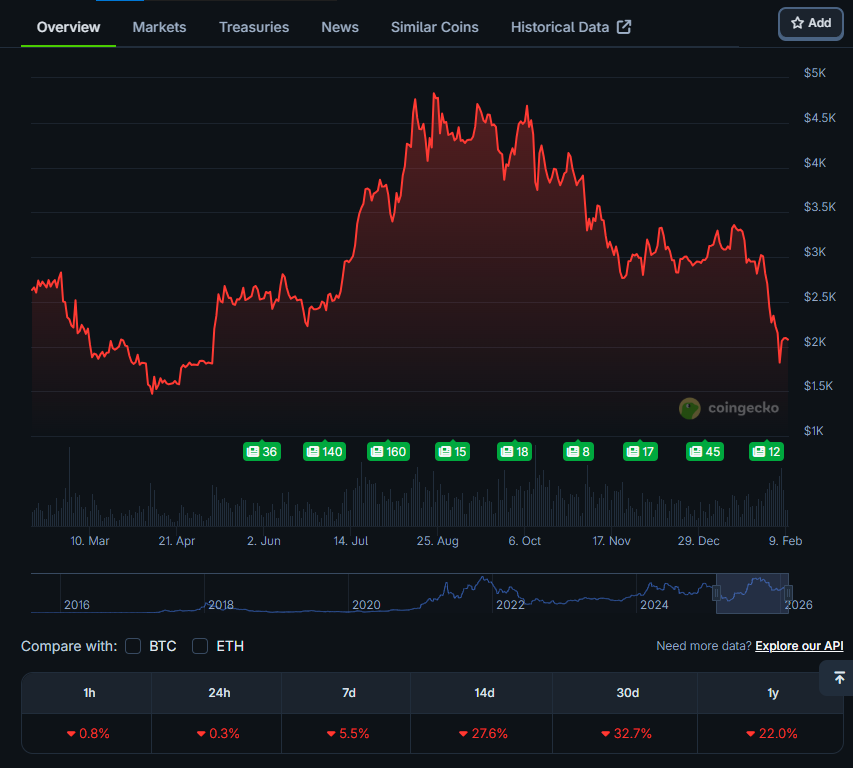This screenshot has height=768, width=853.
Task: Click the 22.0% one-year change value
Action: coord(772,734)
